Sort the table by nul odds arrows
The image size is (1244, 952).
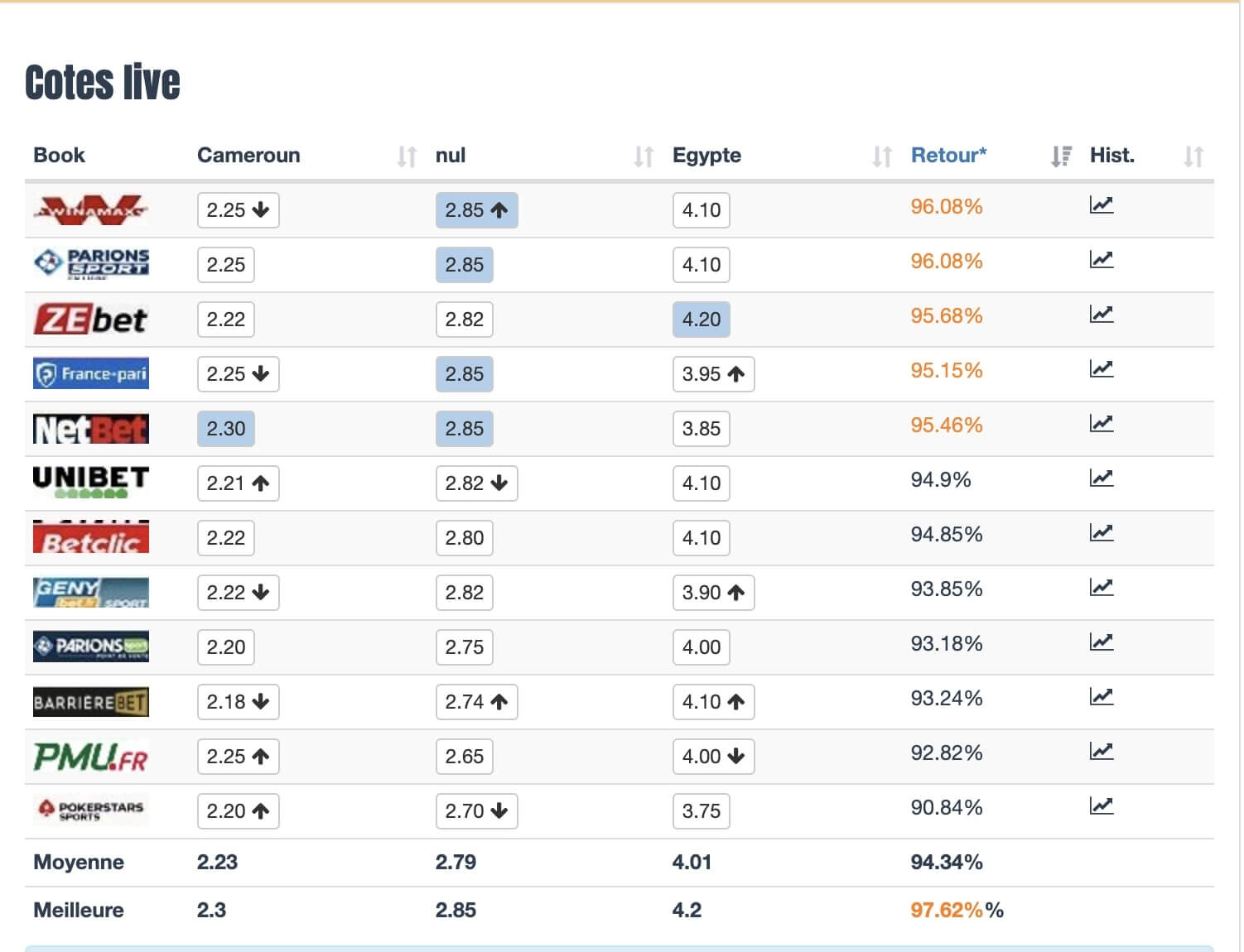point(644,156)
